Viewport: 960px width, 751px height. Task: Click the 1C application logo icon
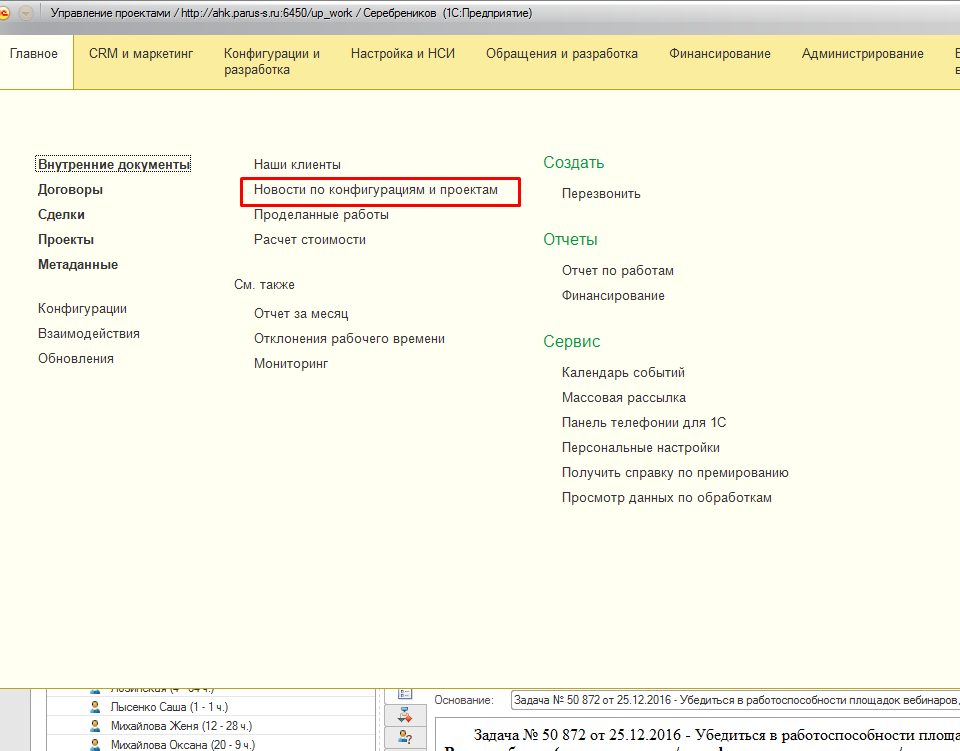[7, 14]
